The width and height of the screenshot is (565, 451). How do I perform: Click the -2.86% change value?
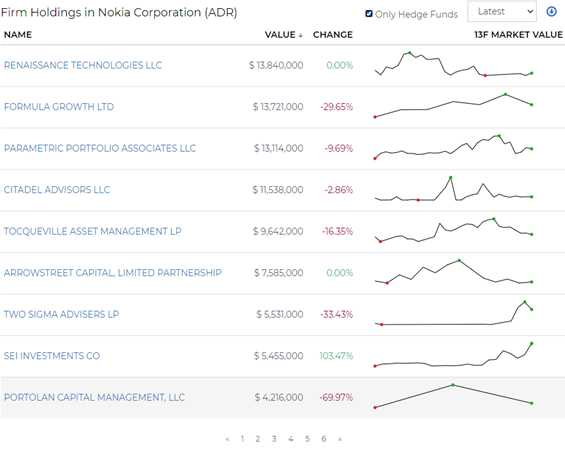point(339,189)
